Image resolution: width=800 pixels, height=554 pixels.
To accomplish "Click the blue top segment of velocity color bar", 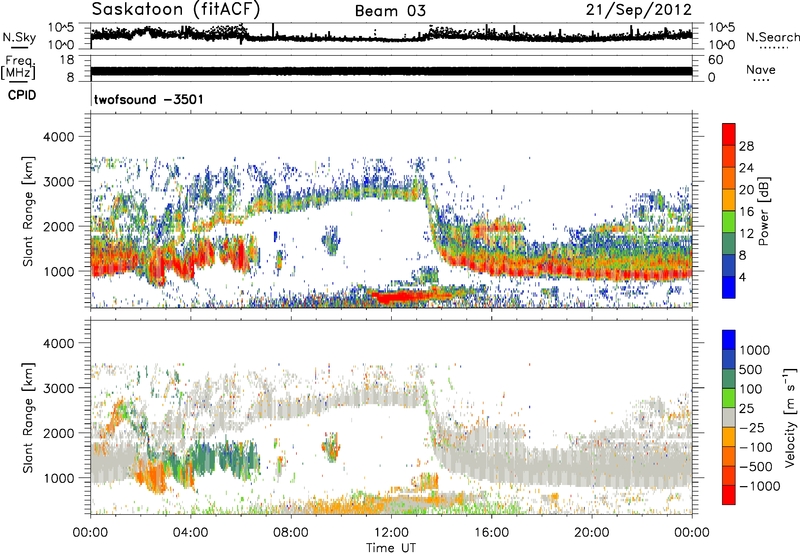I will 729,340.
